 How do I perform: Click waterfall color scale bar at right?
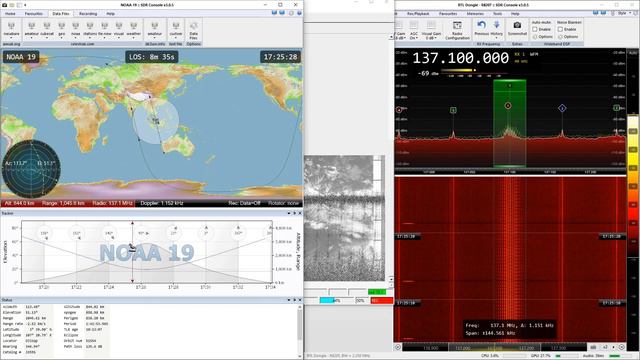633,186
